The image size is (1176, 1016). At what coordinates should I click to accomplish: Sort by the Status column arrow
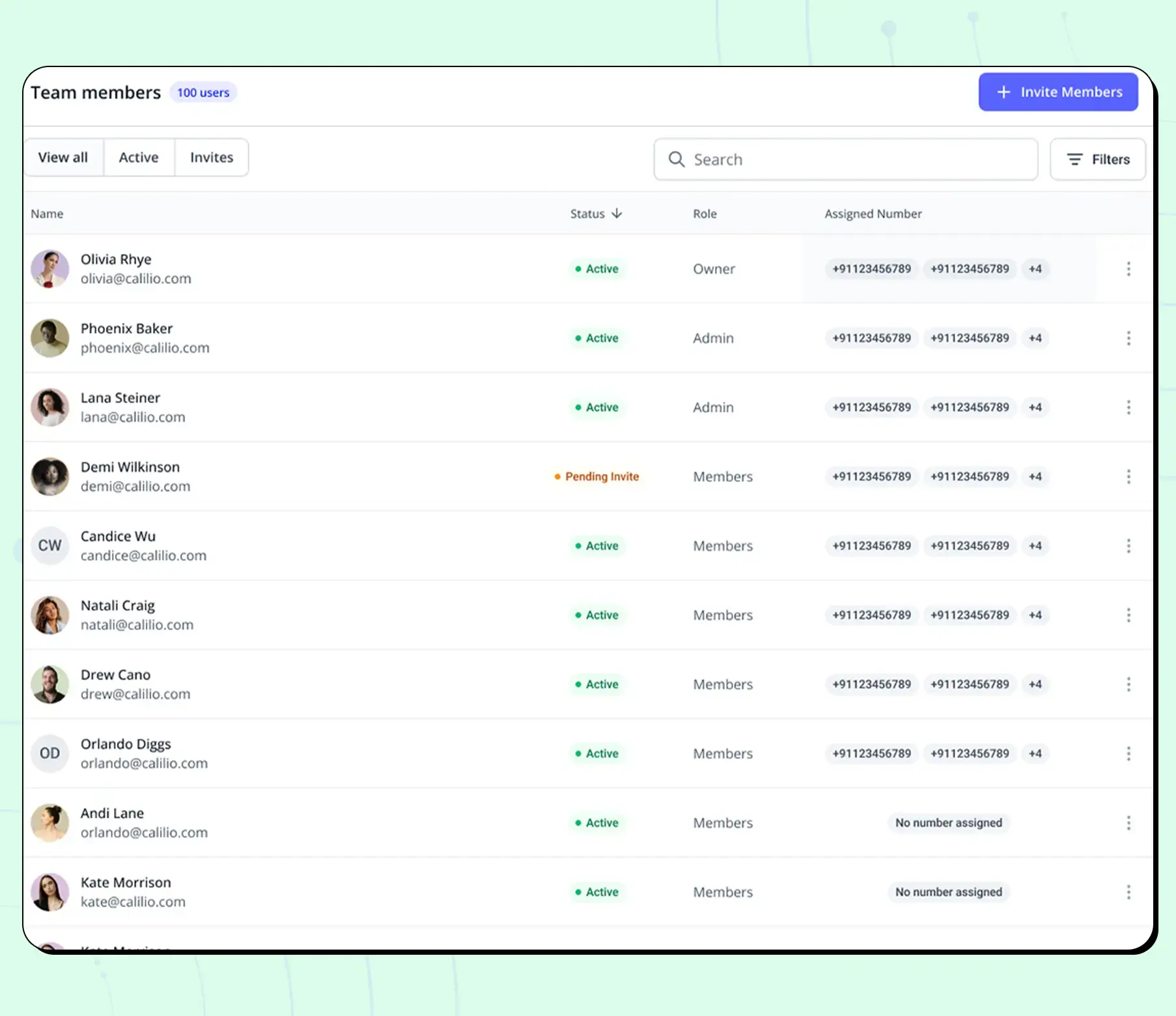(x=617, y=214)
